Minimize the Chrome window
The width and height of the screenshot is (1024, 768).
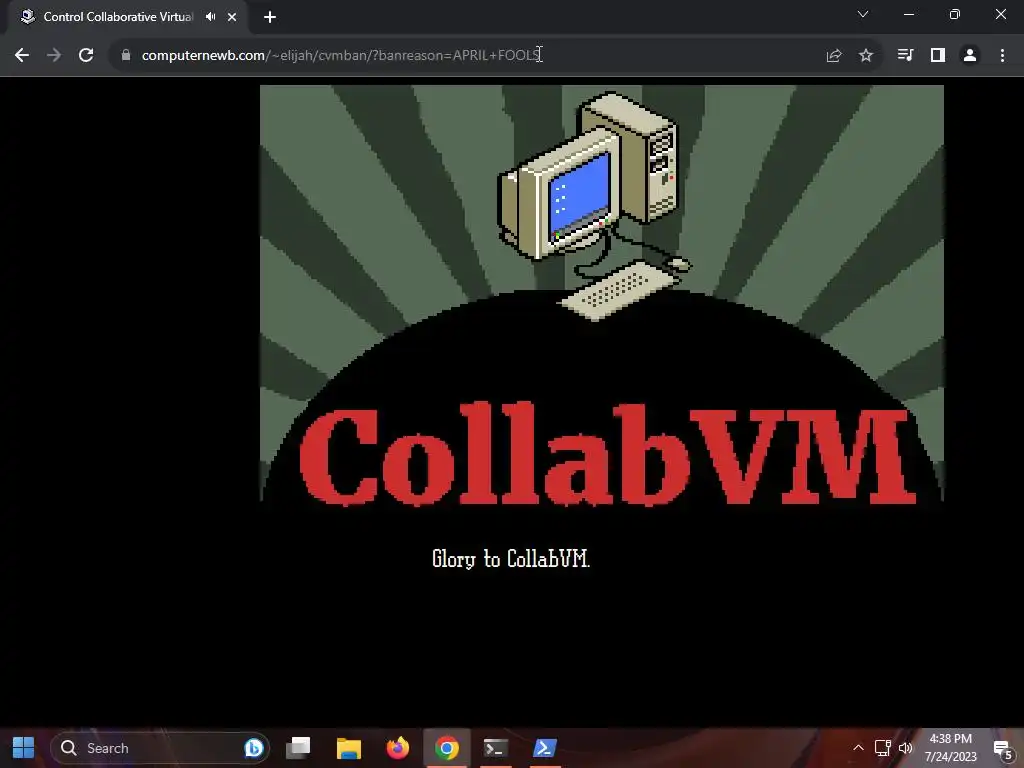[908, 14]
